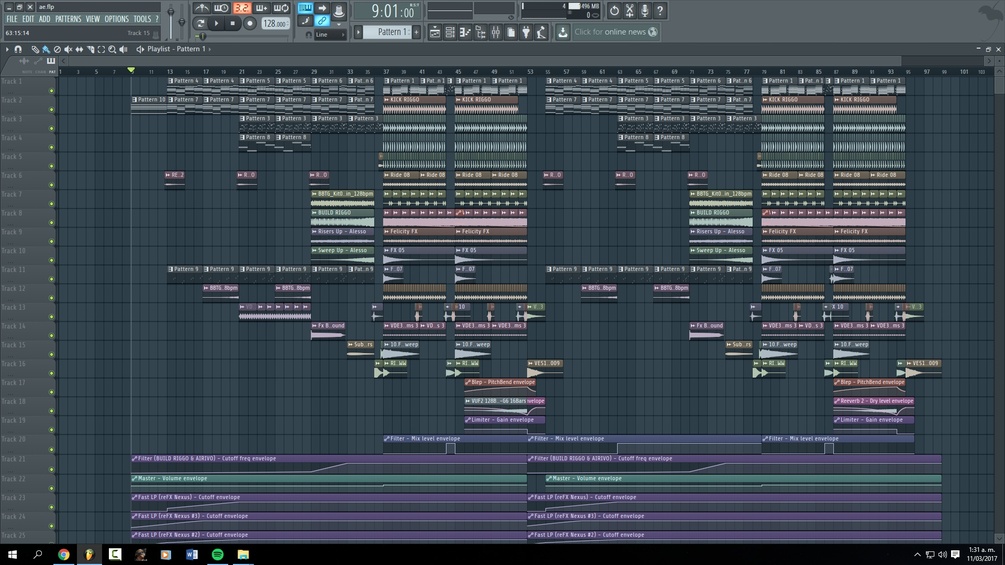Toggle the 3.2 countdown before recording
The image size is (1005, 565).
pos(242,8)
